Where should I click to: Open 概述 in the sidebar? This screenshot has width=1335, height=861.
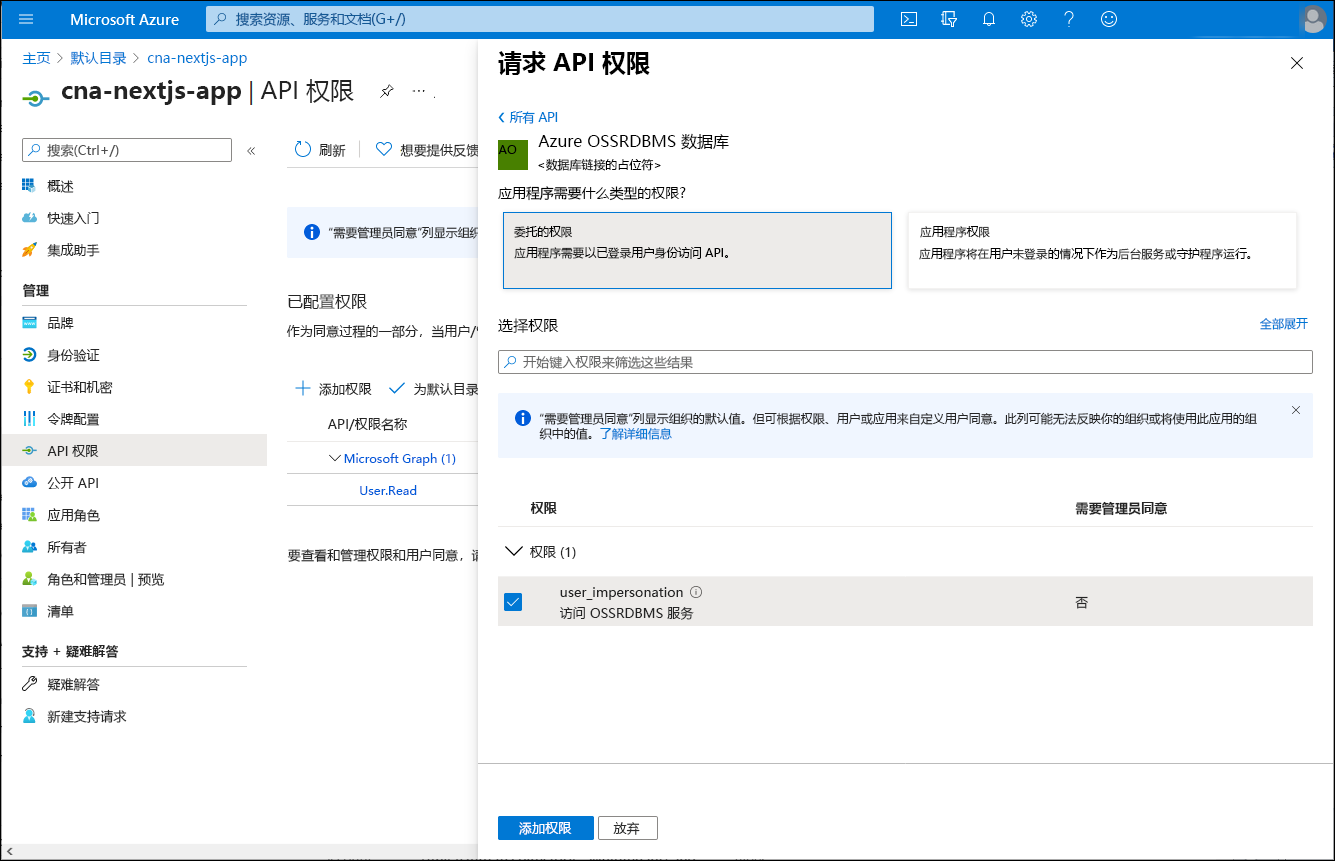click(x=60, y=186)
